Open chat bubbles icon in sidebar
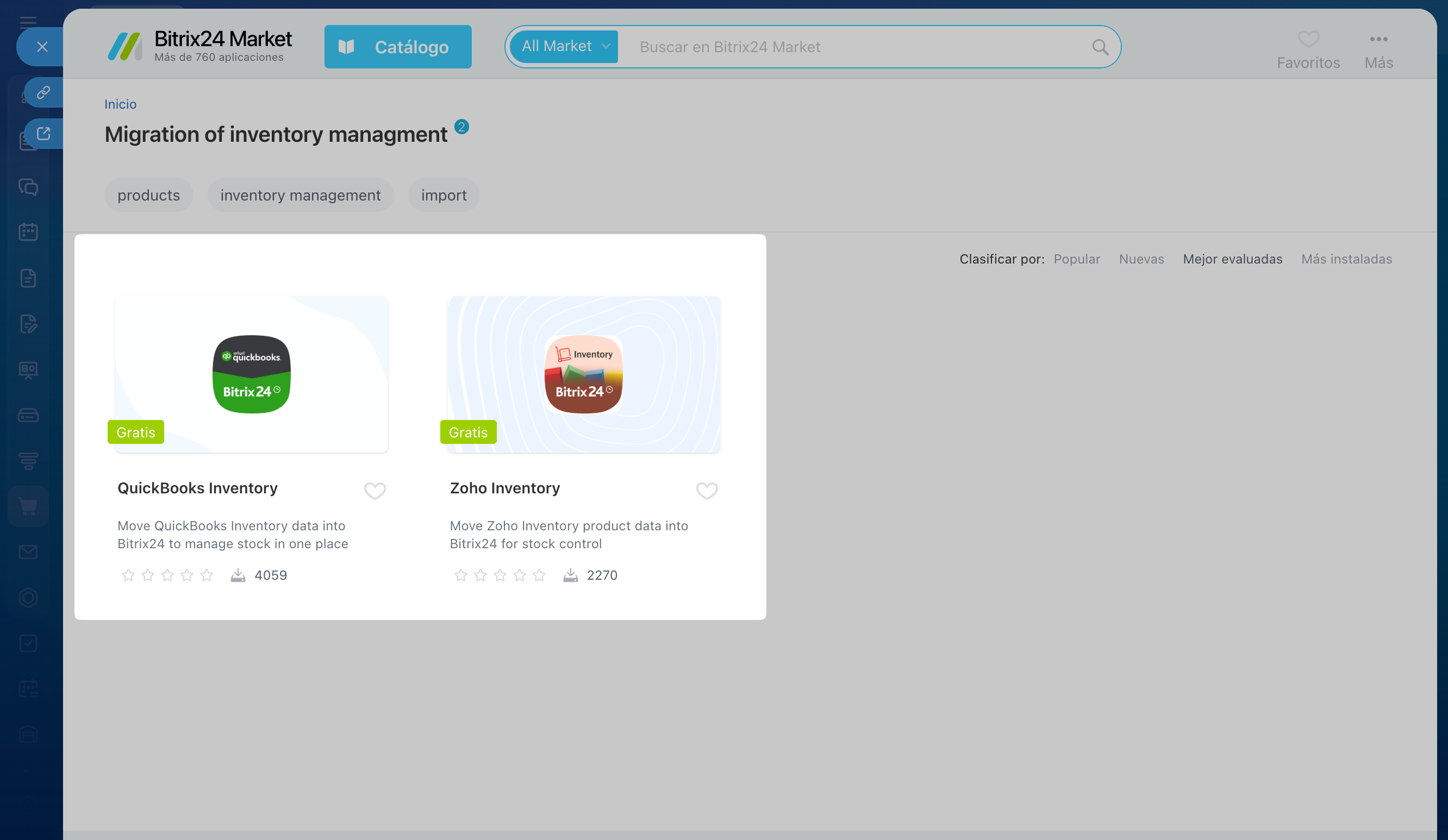The image size is (1448, 840). point(28,187)
